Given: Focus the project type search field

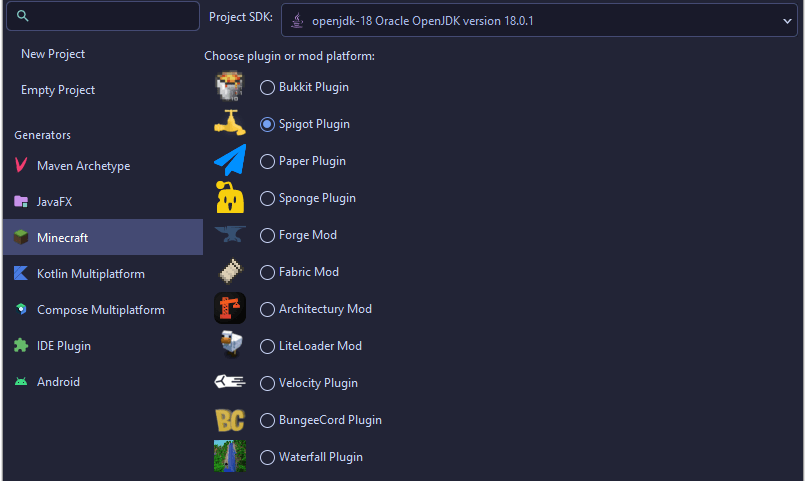Looking at the screenshot, I should [x=103, y=16].
